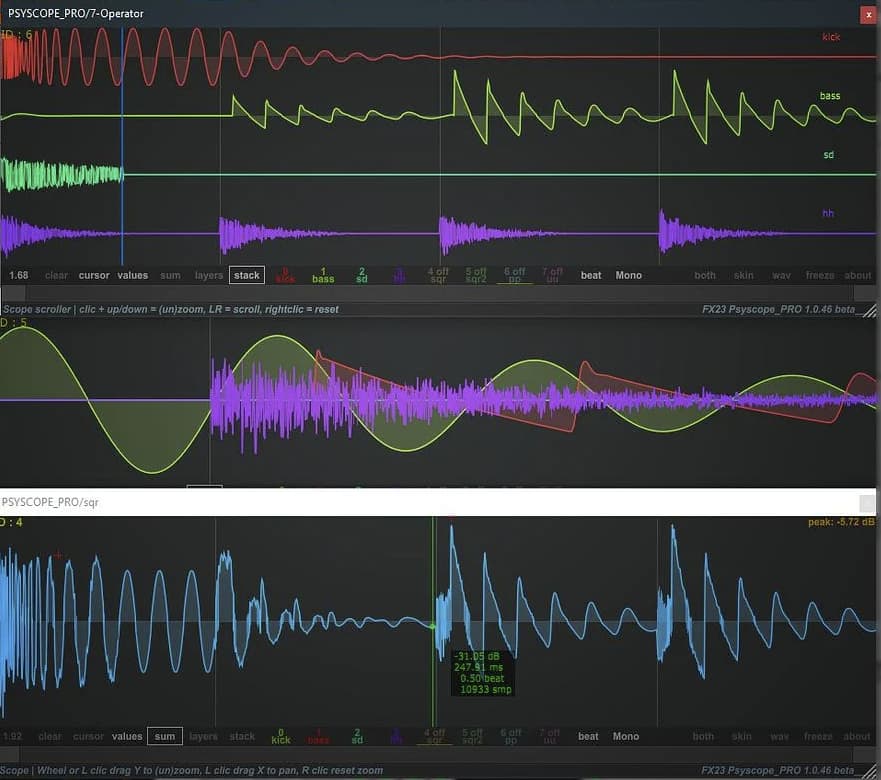This screenshot has width=881, height=780.
Task: Enable channel 5 sqr2 in the 7-Operator toolbar
Action: click(x=476, y=275)
